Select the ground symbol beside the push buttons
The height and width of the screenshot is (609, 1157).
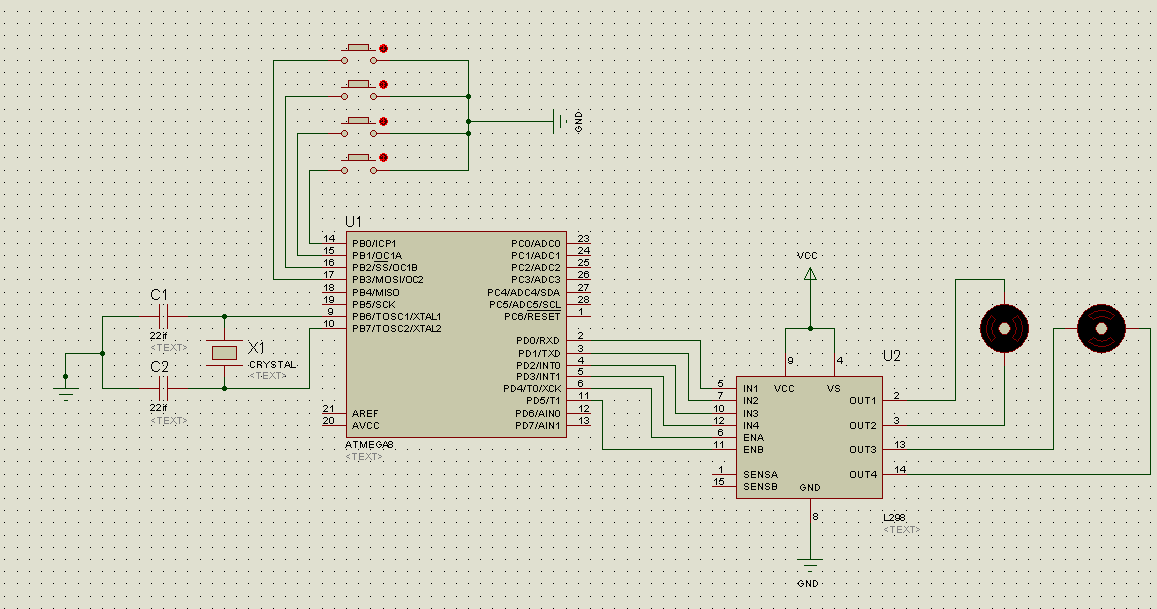558,122
